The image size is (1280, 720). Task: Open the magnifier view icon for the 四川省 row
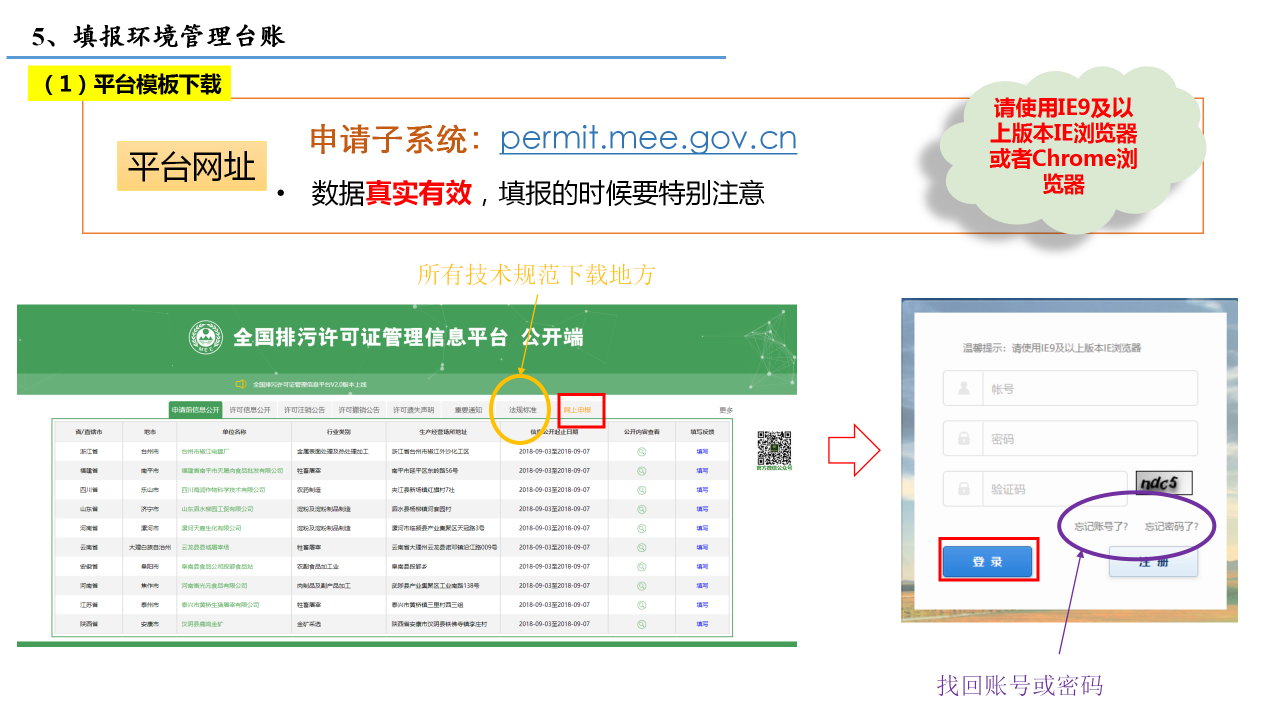tap(642, 489)
